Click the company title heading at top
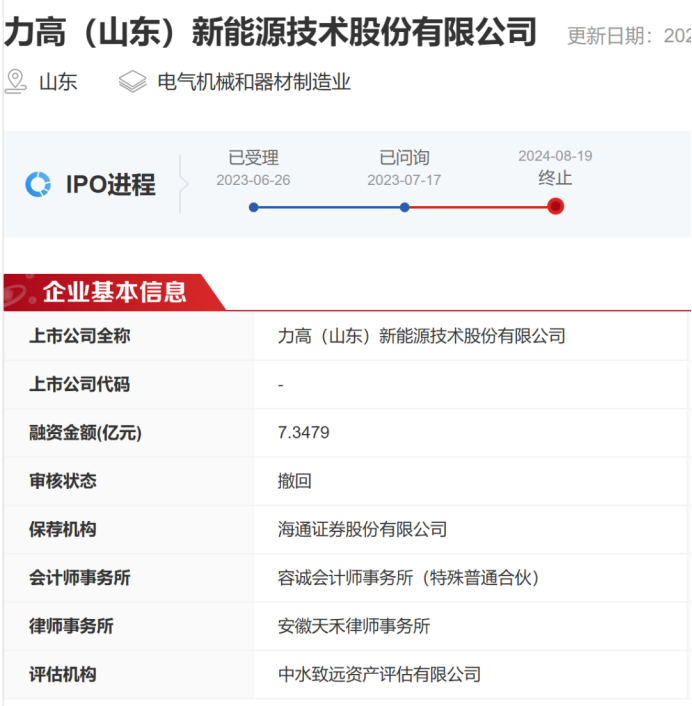Image resolution: width=692 pixels, height=706 pixels. coord(271,32)
